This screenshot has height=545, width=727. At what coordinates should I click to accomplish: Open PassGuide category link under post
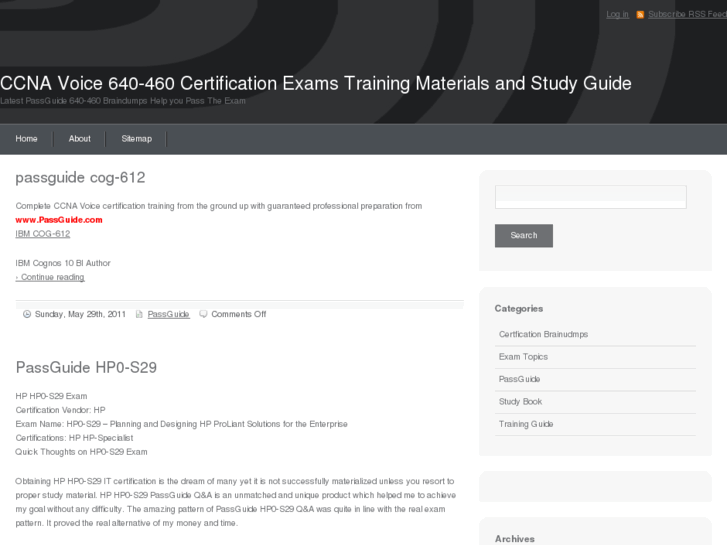point(169,314)
